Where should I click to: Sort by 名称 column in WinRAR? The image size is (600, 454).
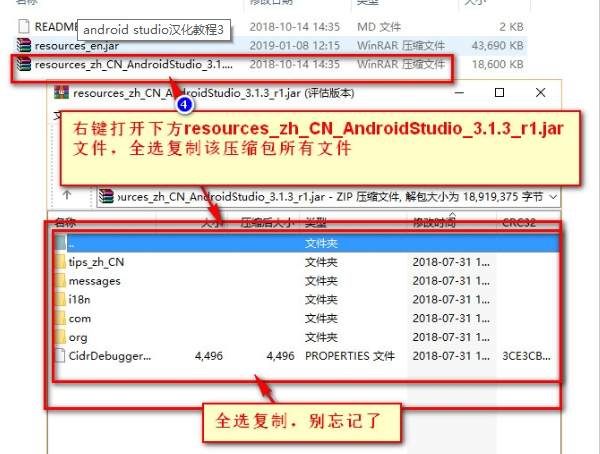point(65,222)
